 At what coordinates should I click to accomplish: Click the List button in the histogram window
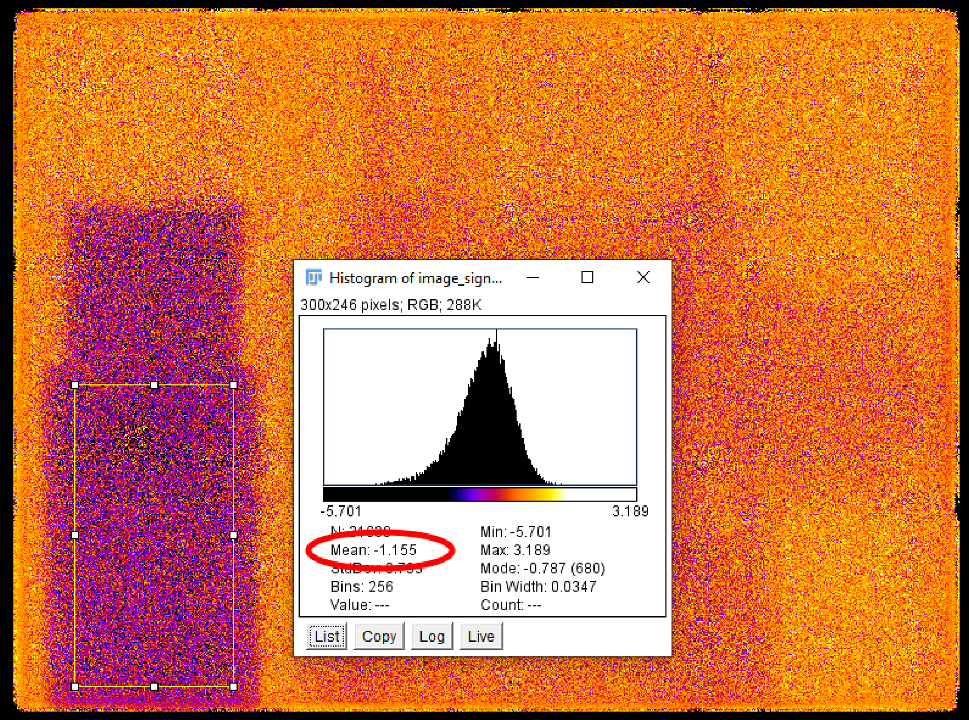[327, 636]
